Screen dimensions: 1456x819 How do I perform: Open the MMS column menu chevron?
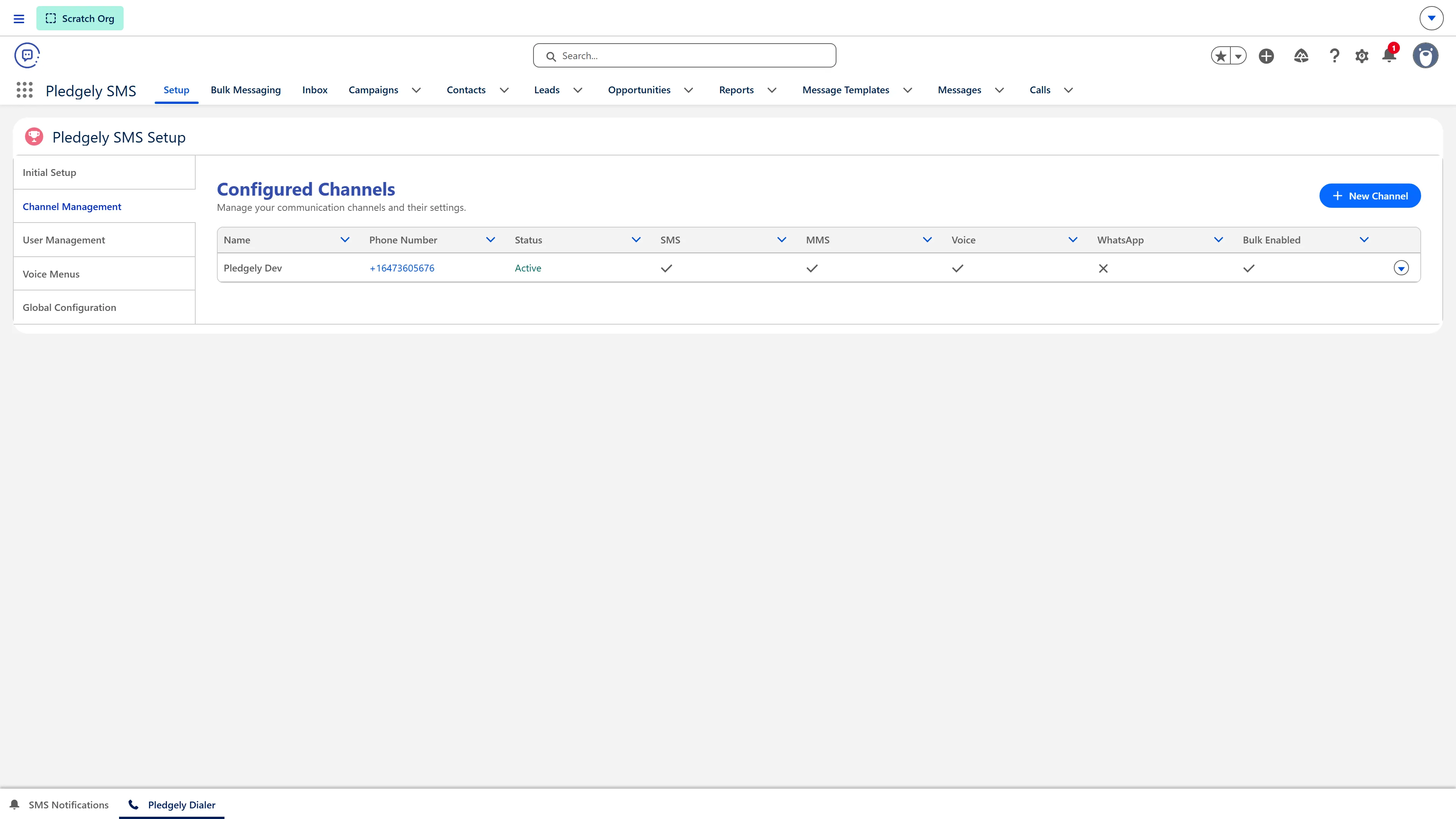[x=927, y=240]
